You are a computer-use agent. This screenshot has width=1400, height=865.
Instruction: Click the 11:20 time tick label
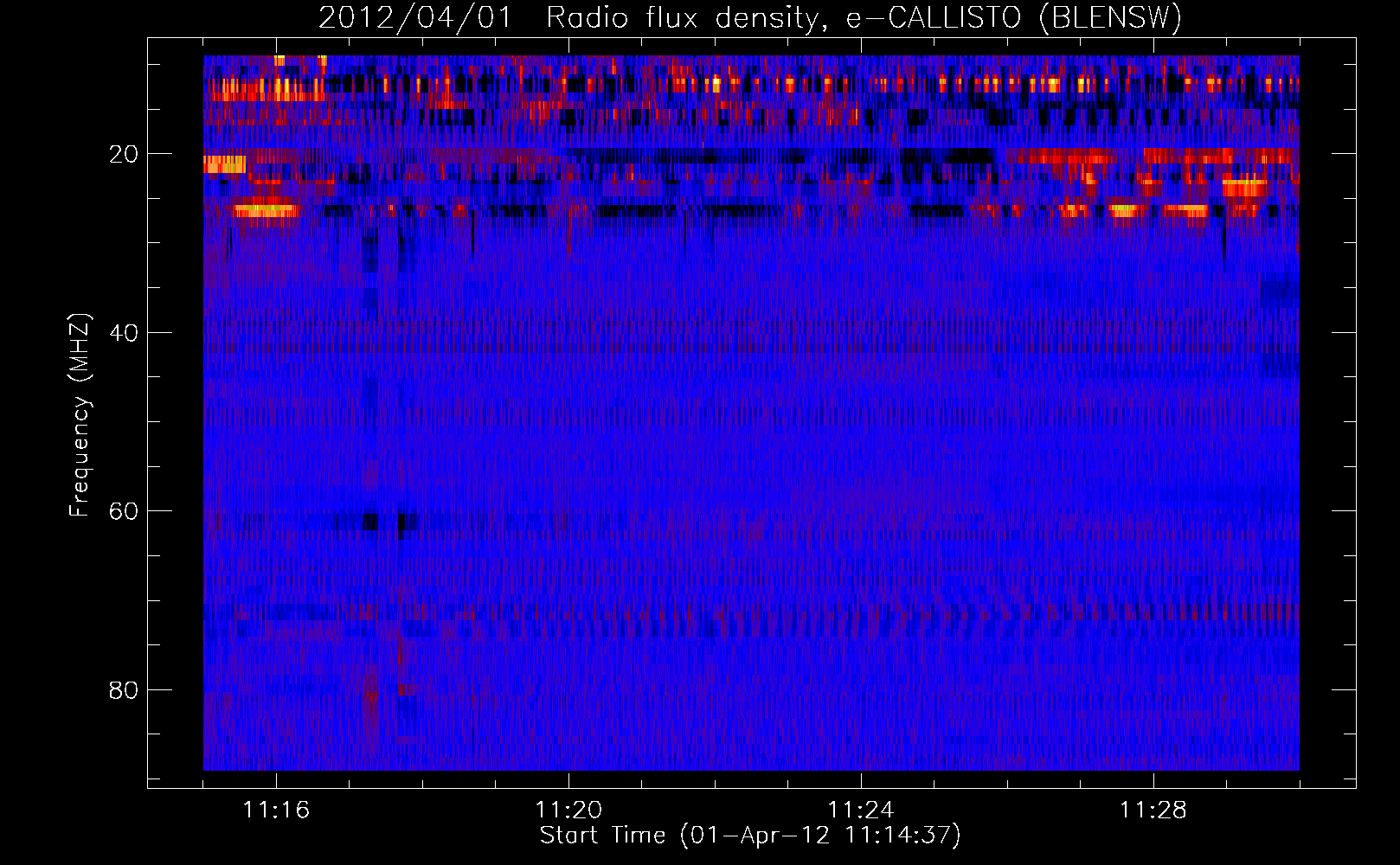pyautogui.click(x=568, y=811)
